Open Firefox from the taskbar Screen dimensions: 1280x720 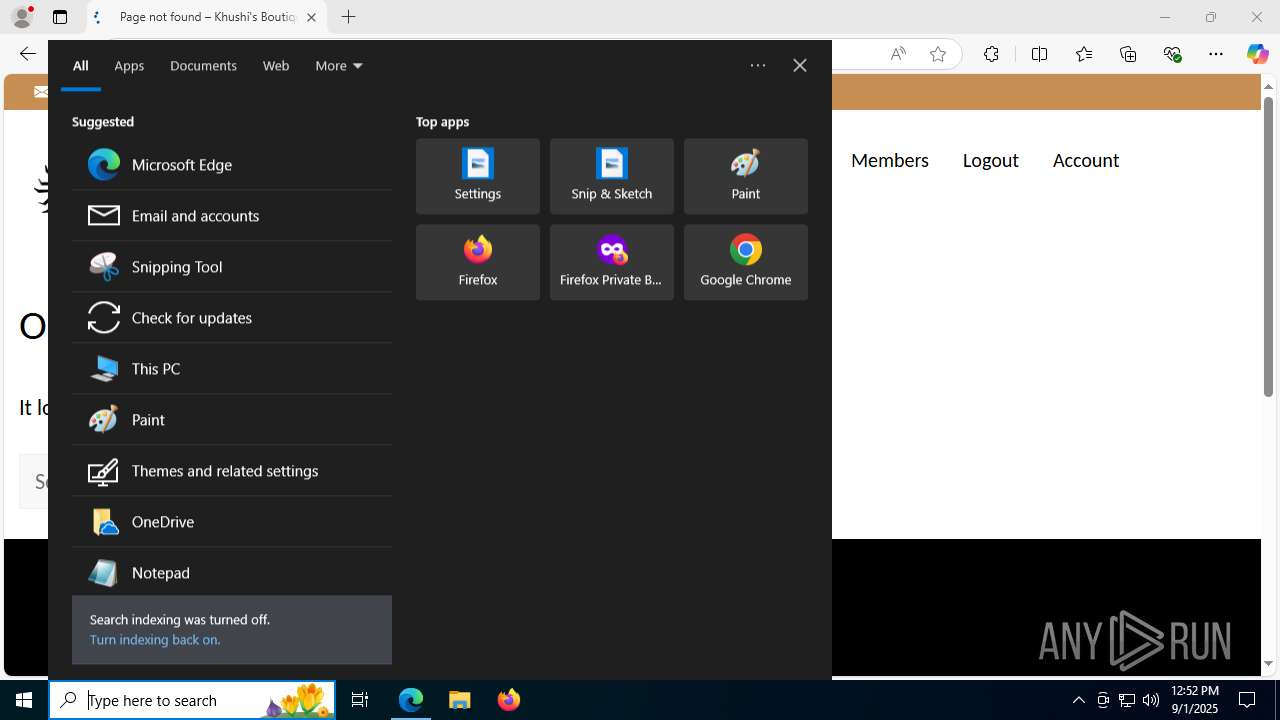click(x=509, y=700)
